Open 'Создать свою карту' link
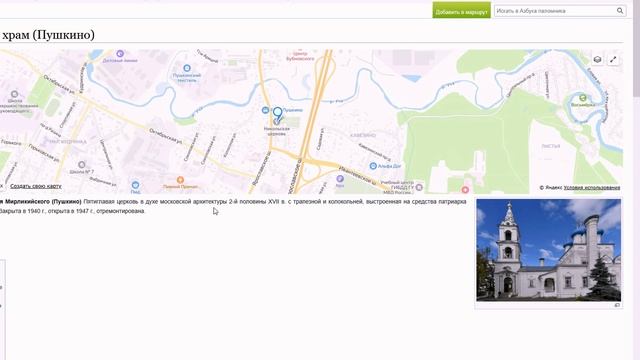640x360 pixels. point(36,186)
